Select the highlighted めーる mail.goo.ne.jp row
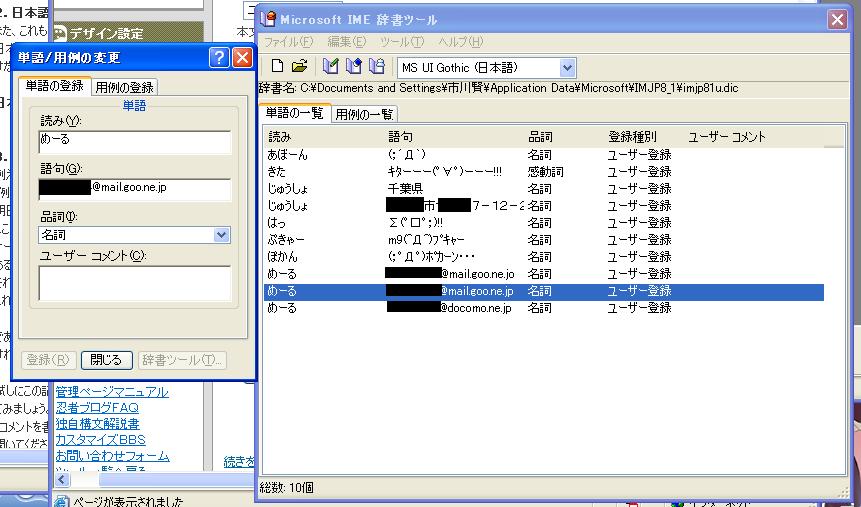Screen dimensions: 861x507 (544, 291)
